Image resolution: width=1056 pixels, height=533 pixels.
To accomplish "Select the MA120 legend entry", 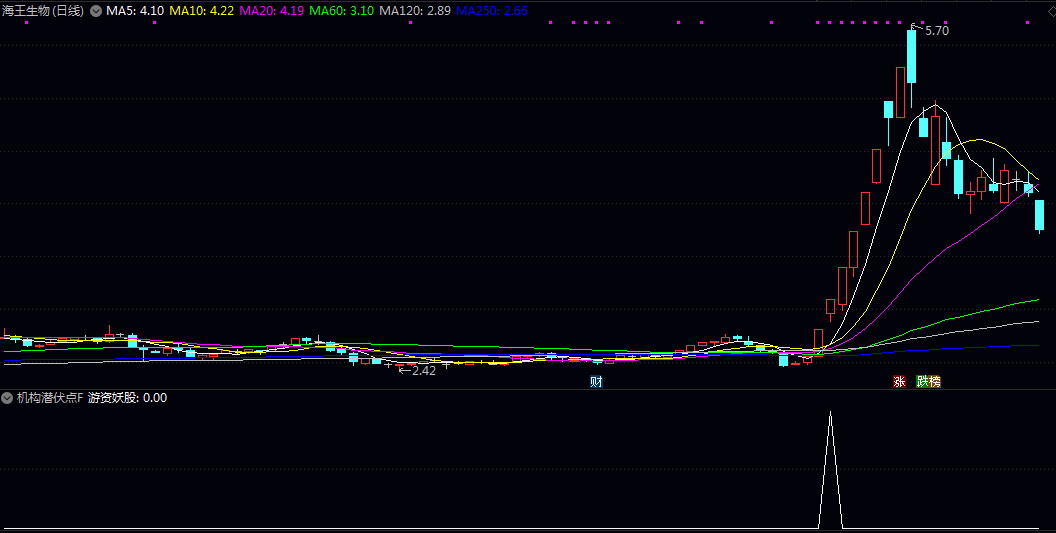I will click(416, 11).
